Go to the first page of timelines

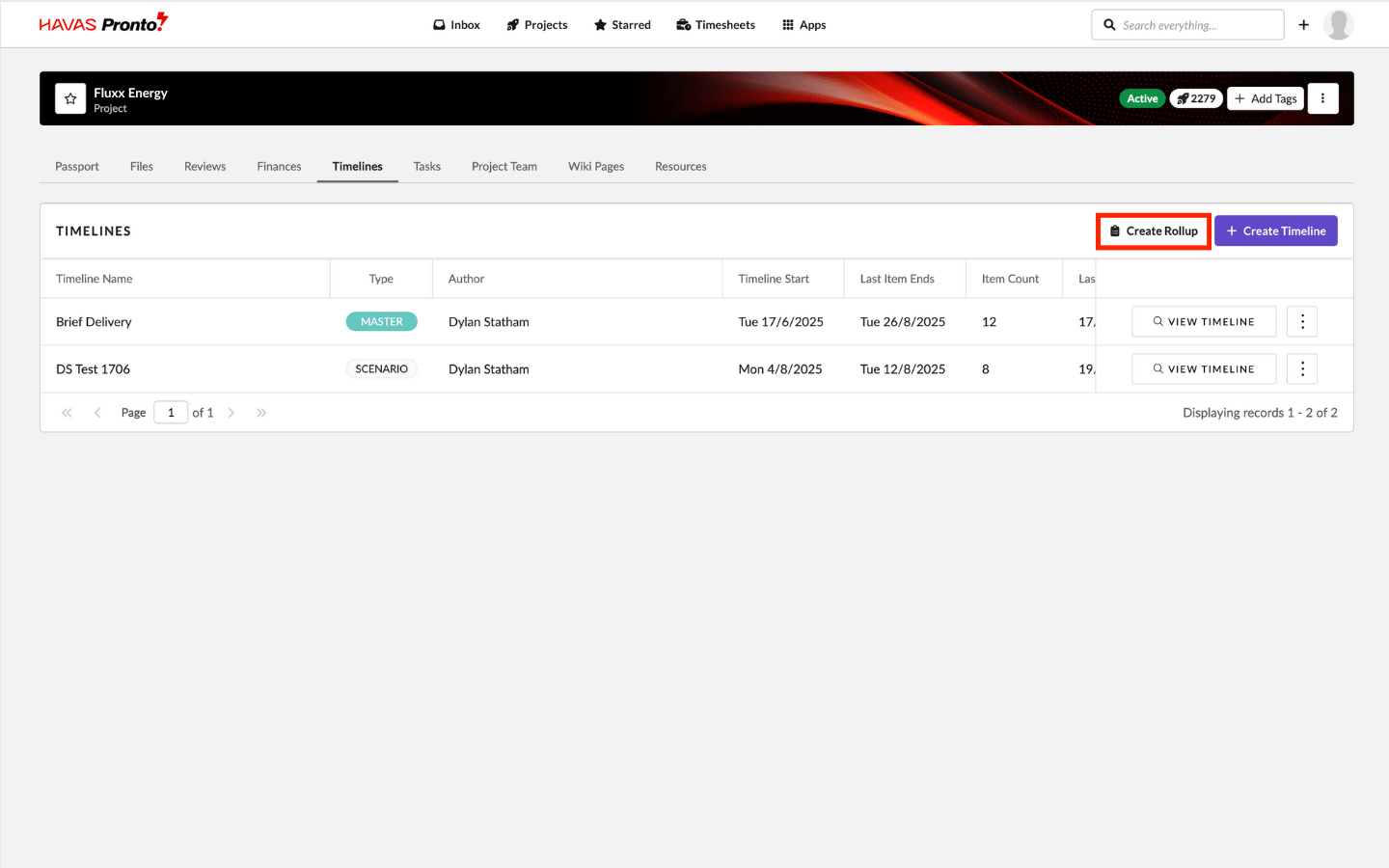point(67,413)
